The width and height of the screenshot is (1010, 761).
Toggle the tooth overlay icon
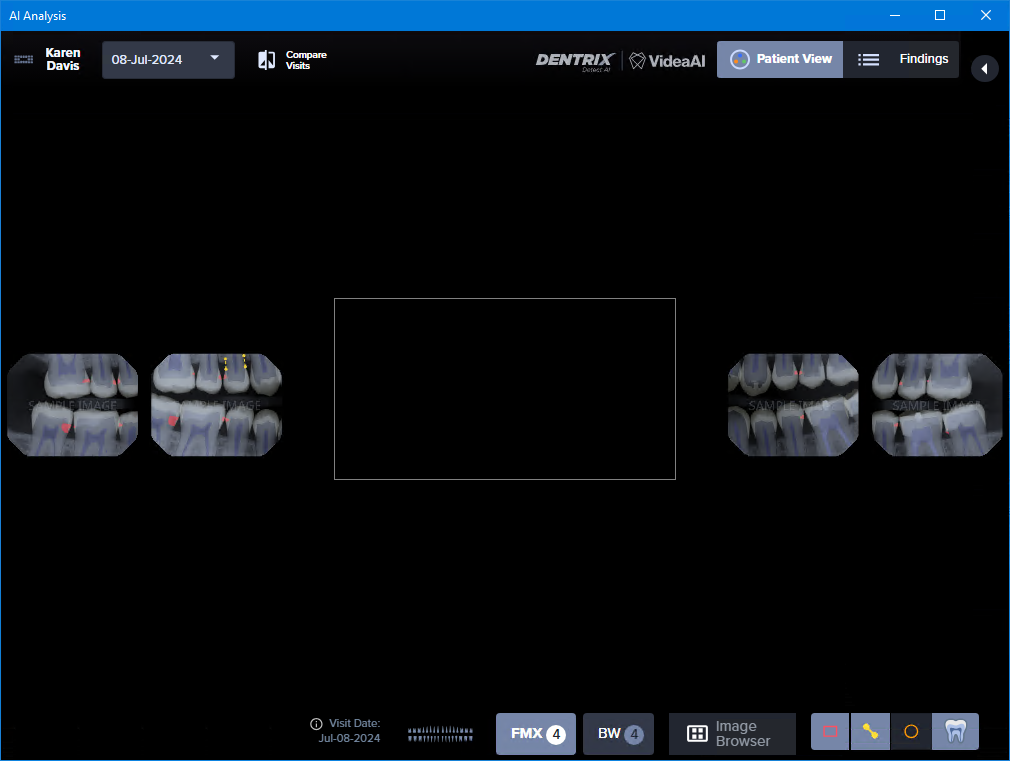tap(955, 732)
